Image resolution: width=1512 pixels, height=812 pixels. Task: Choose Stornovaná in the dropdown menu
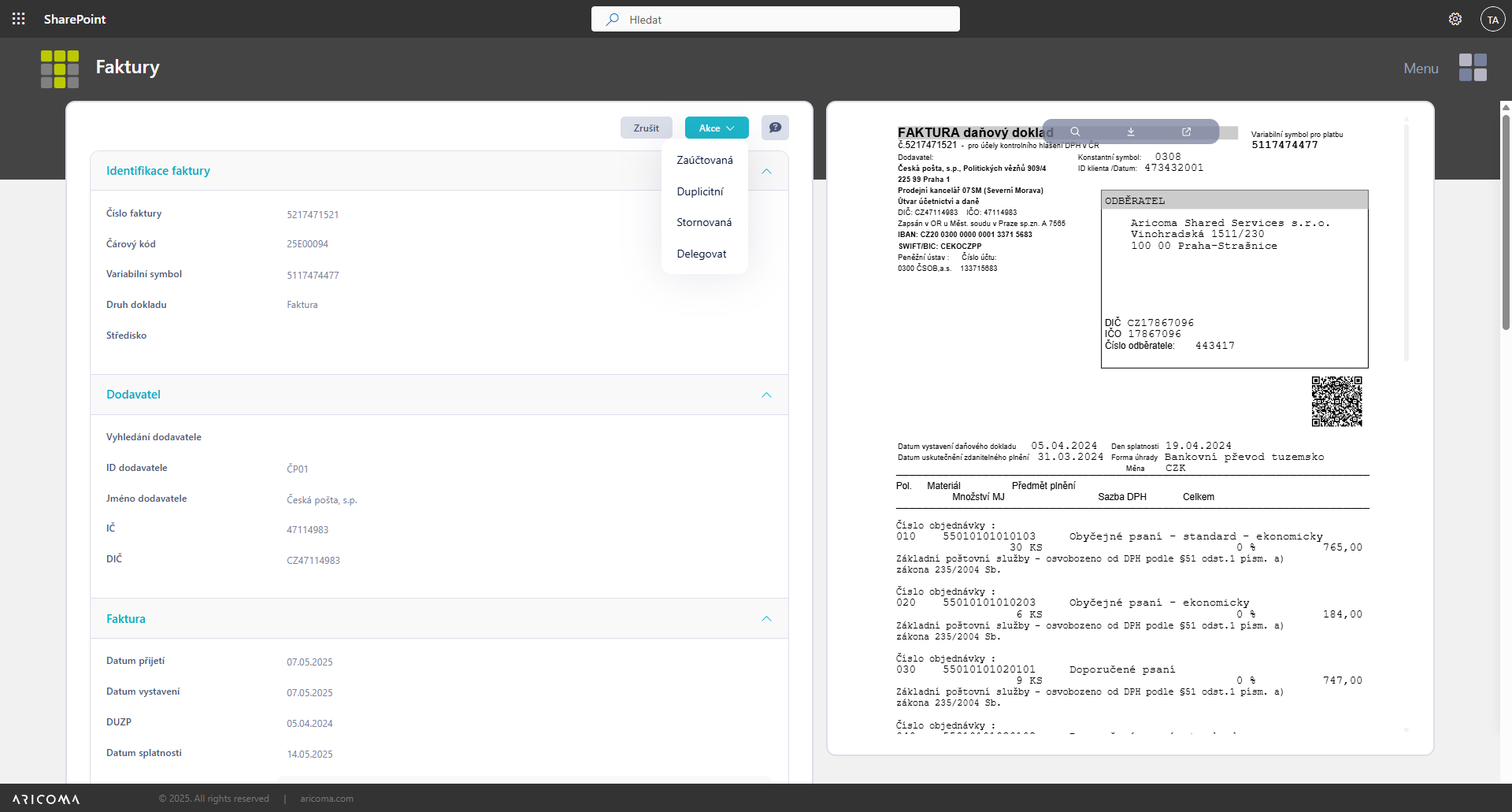[703, 222]
